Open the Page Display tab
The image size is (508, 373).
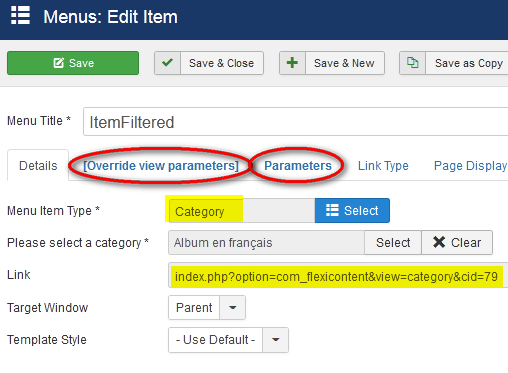tap(470, 166)
